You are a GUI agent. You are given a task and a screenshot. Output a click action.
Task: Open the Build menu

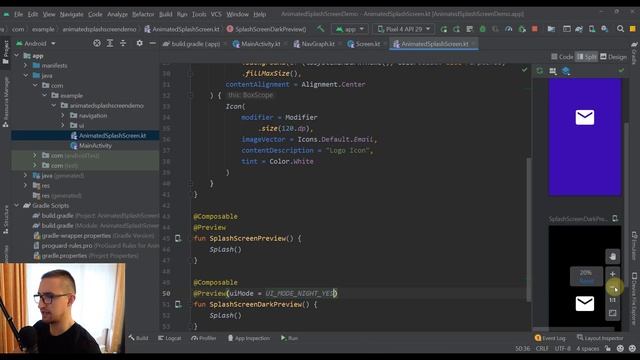pyautogui.click(x=165, y=14)
